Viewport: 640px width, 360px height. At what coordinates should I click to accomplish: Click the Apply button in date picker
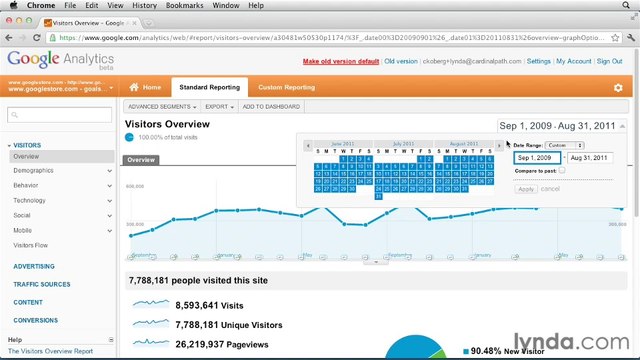click(x=526, y=189)
